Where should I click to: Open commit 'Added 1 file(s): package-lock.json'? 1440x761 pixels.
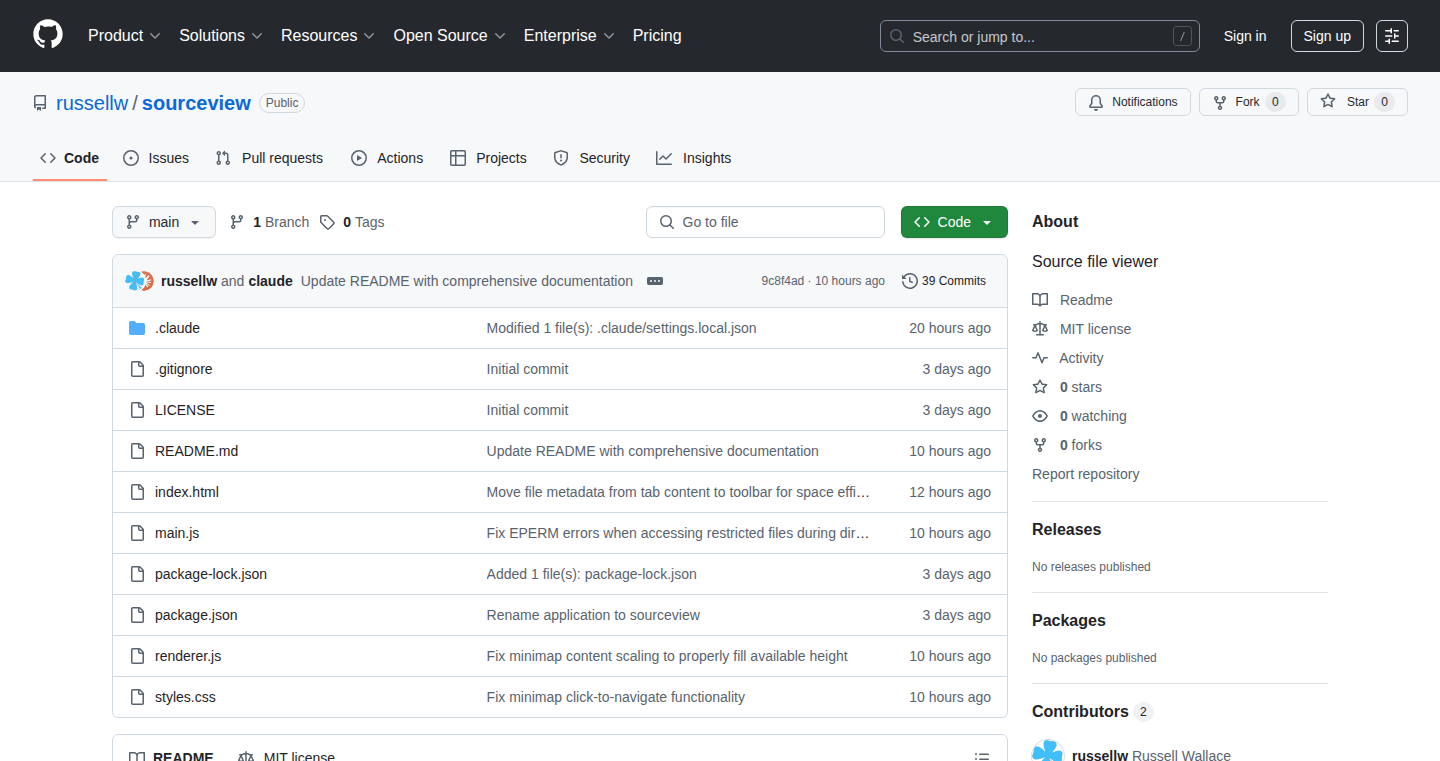click(x=591, y=574)
